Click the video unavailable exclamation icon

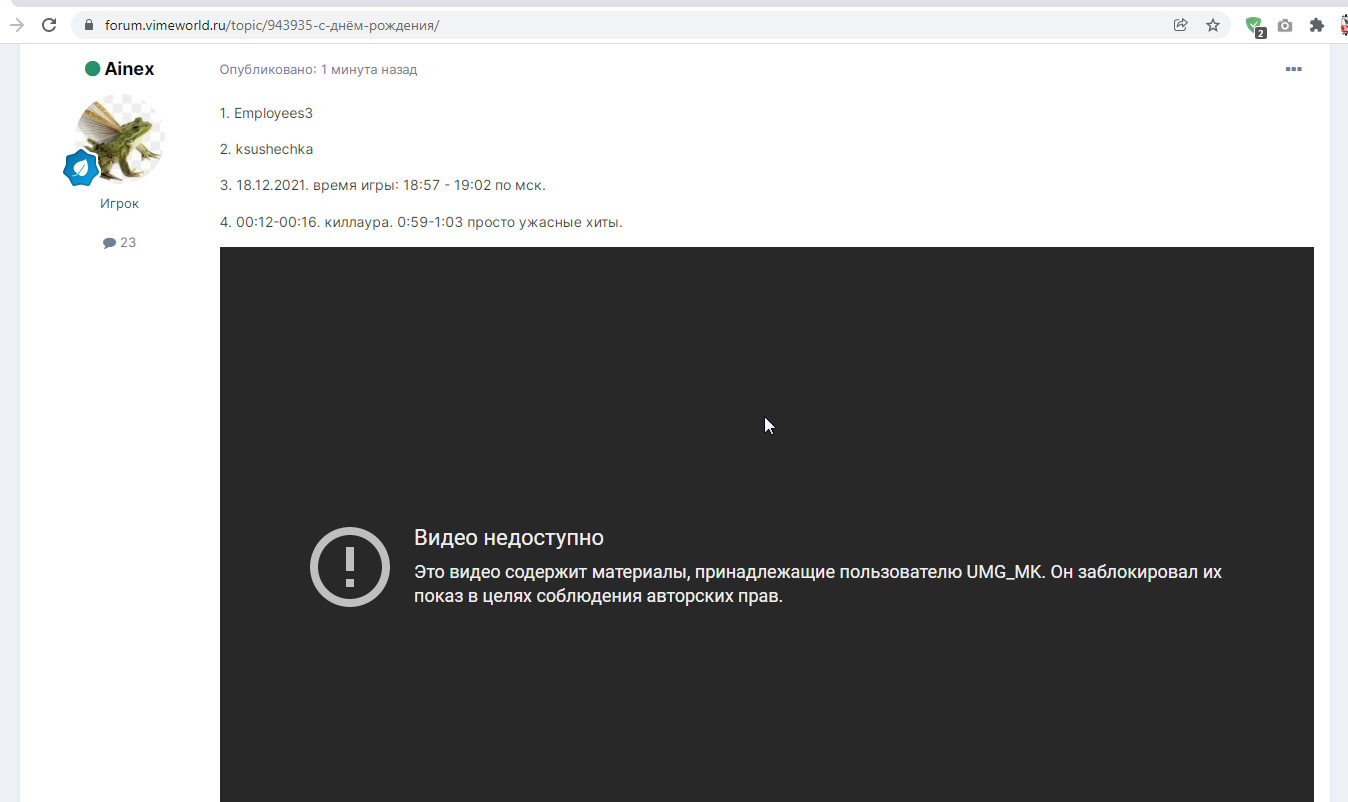point(349,566)
